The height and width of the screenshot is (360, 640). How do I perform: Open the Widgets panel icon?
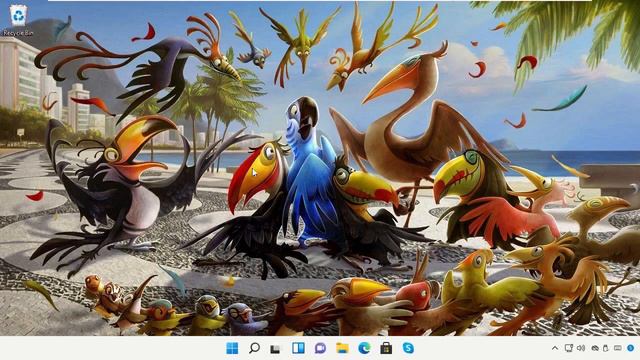298,348
